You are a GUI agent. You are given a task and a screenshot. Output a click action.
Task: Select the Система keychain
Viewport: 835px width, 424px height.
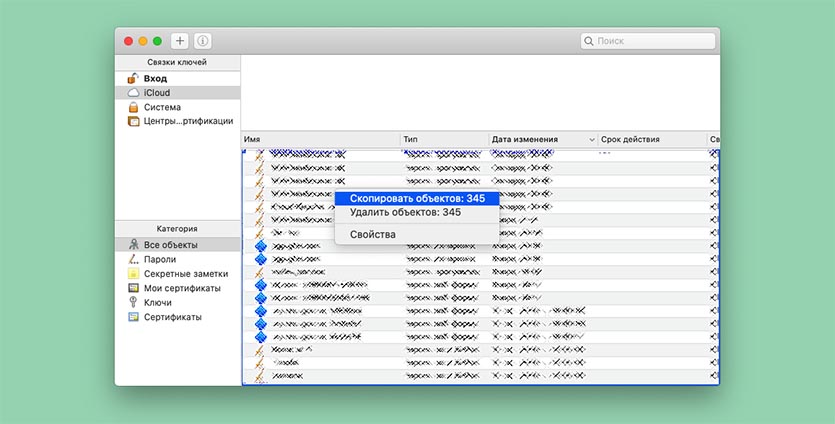click(x=162, y=107)
